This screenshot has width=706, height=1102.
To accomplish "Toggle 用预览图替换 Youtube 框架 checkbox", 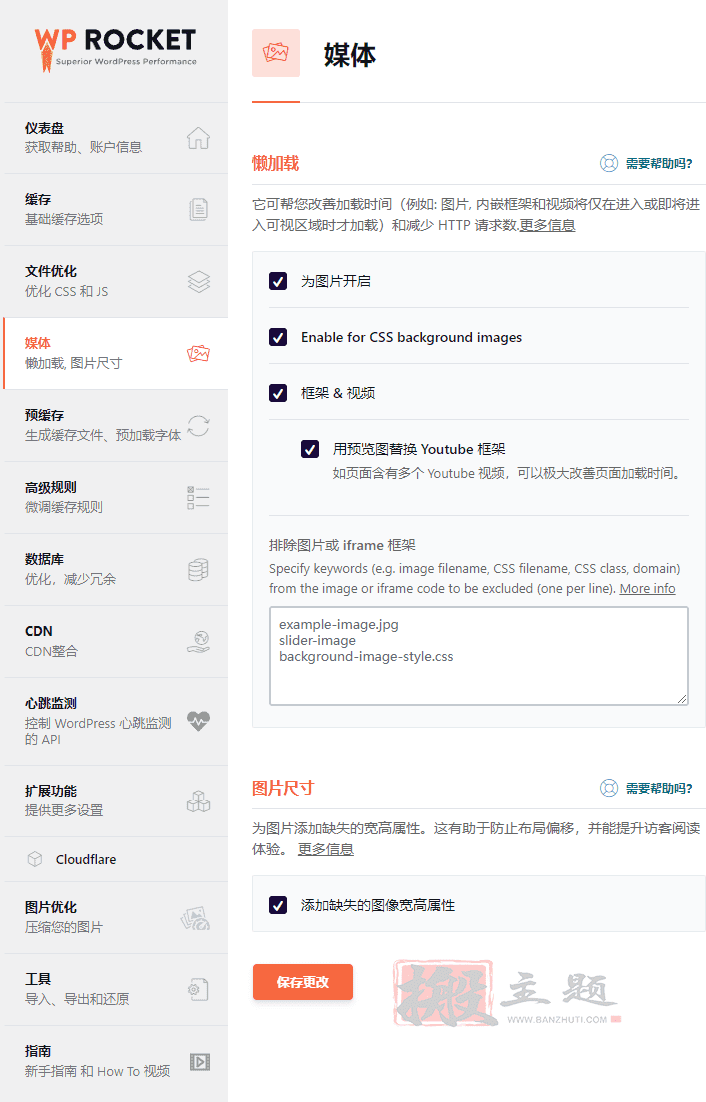I will point(310,449).
